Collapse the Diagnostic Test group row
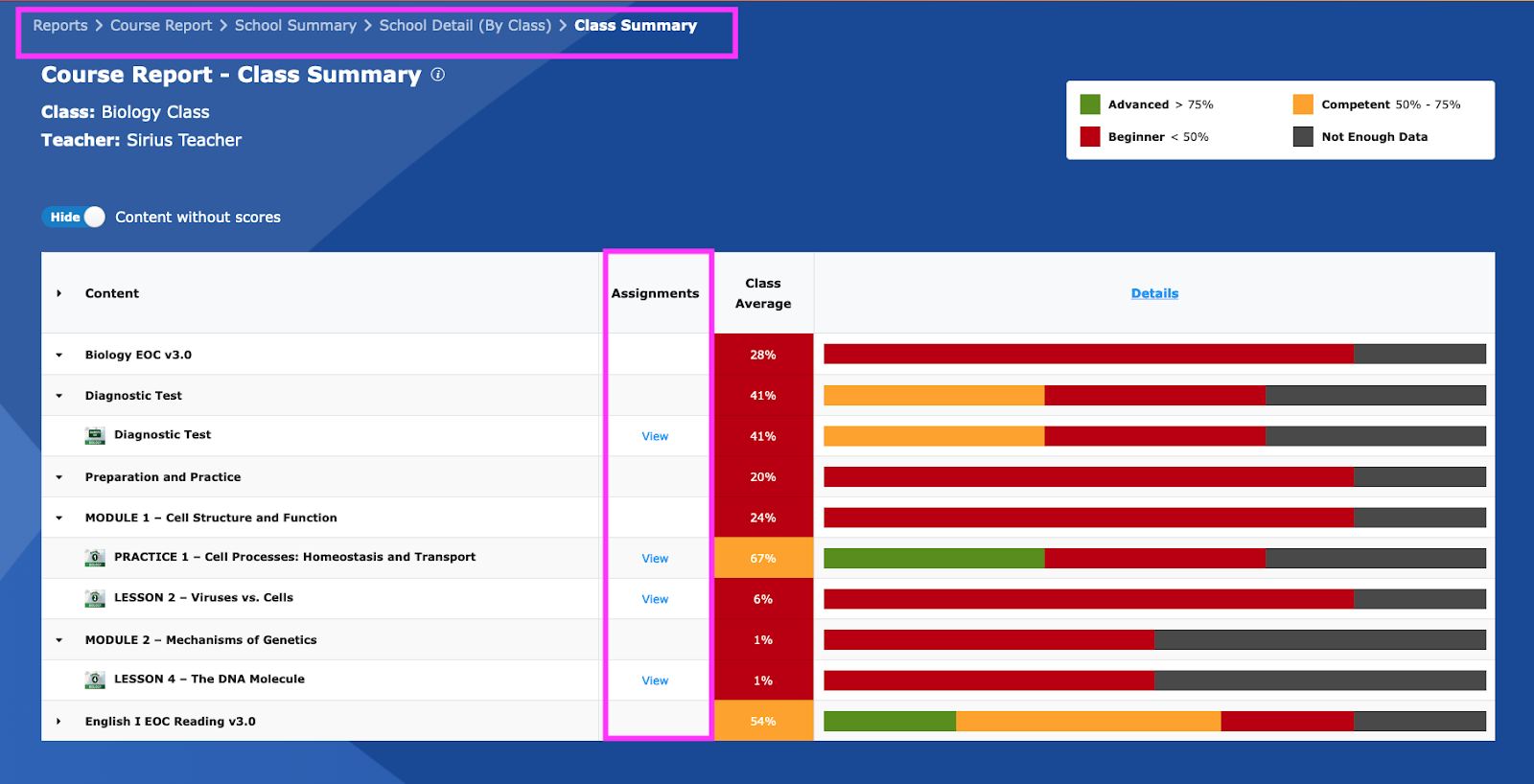 tap(58, 396)
